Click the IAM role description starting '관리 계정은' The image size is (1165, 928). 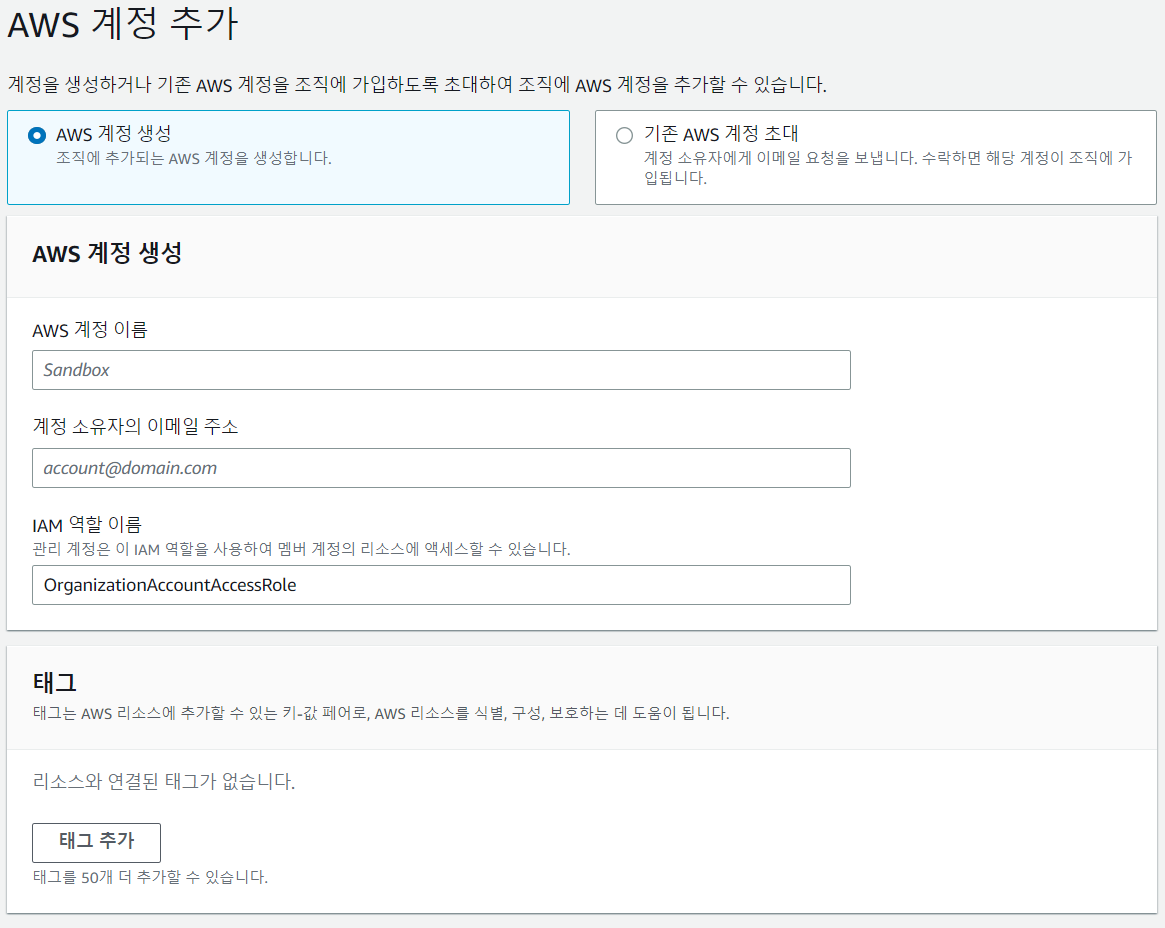pyautogui.click(x=302, y=549)
